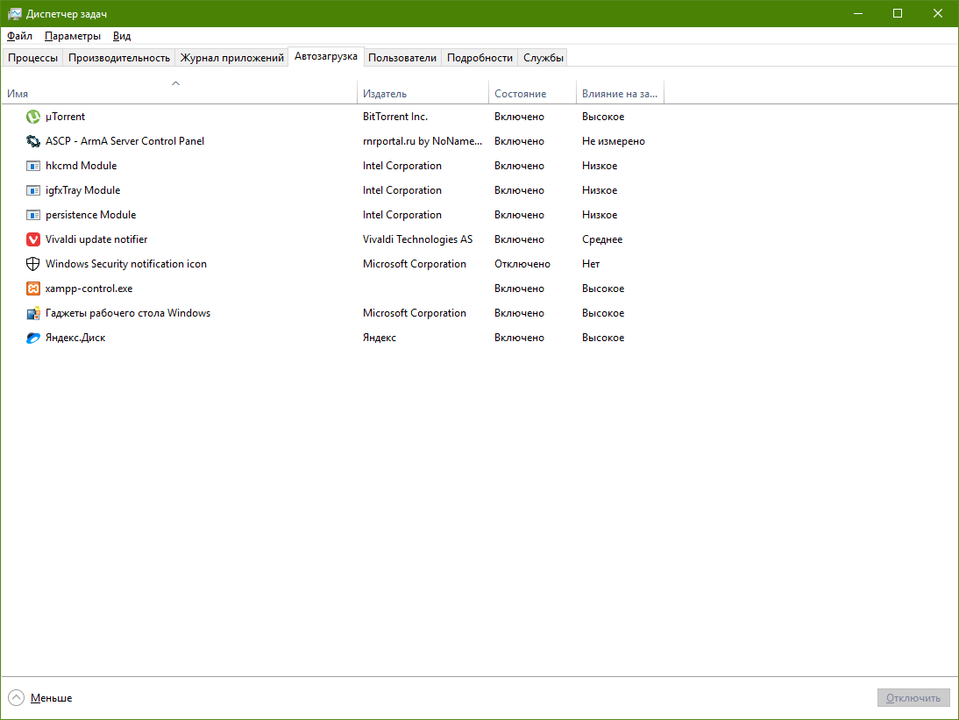Collapse view with the Меньше chevron
The image size is (959, 720).
coord(16,697)
